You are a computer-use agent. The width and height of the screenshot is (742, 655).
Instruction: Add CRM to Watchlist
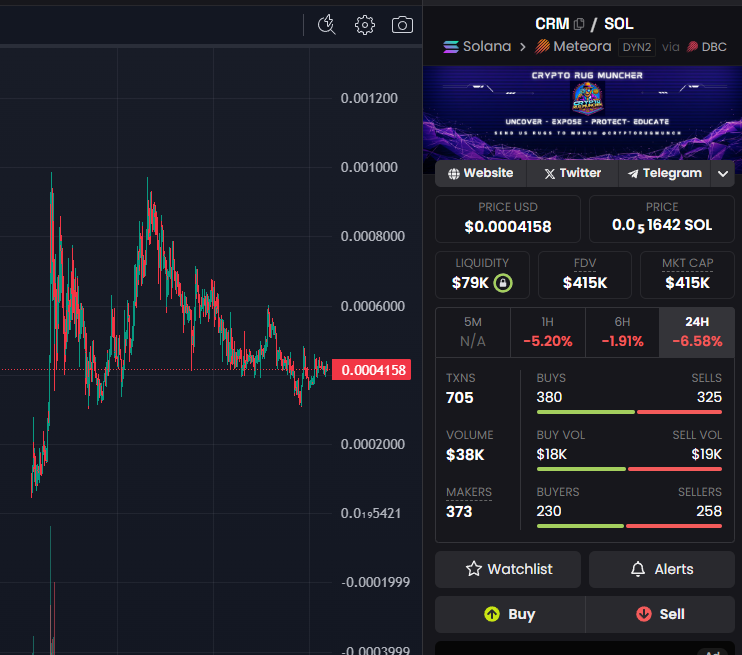click(508, 569)
